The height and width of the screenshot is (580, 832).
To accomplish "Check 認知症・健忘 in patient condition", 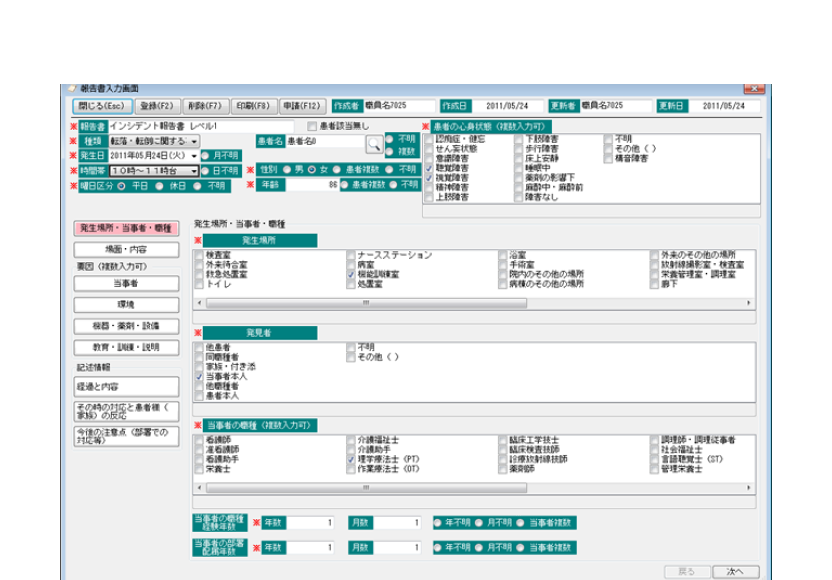I will pos(429,139).
